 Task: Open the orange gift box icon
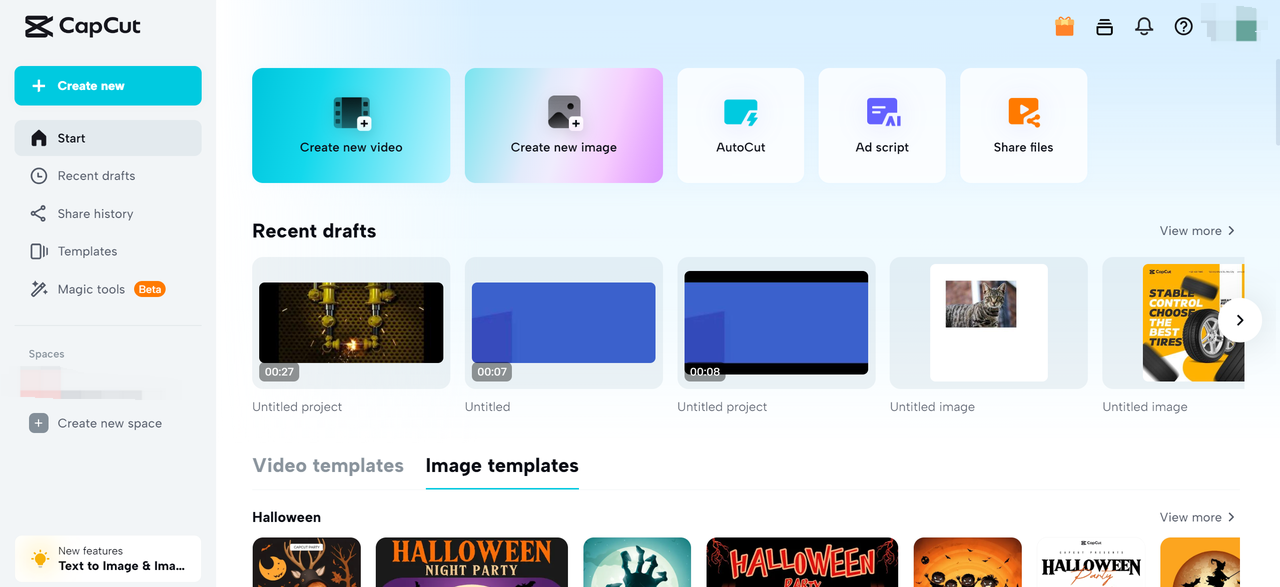click(1064, 27)
